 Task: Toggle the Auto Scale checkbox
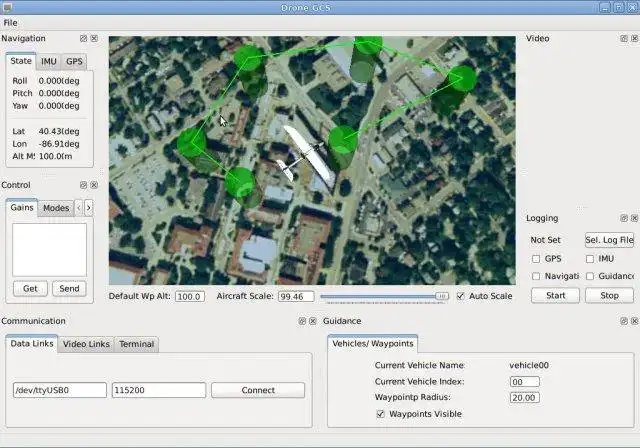(x=460, y=296)
